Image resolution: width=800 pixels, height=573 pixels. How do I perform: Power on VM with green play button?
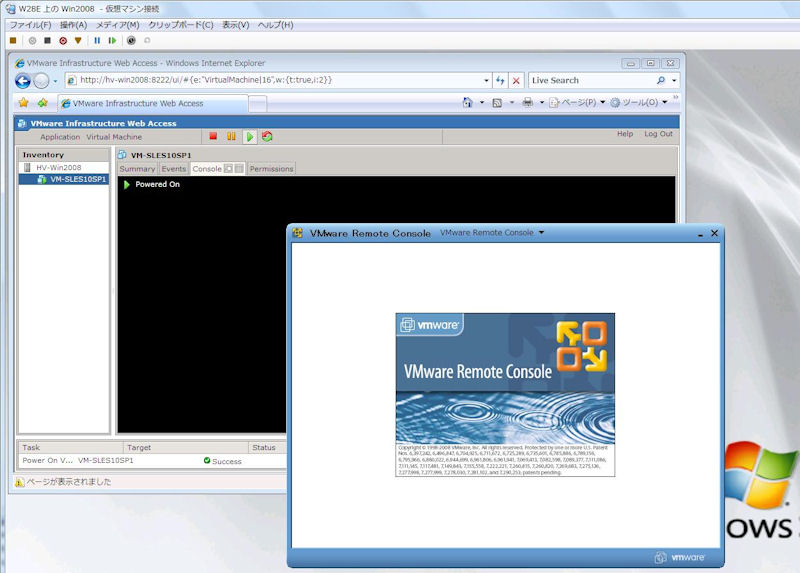(x=249, y=136)
